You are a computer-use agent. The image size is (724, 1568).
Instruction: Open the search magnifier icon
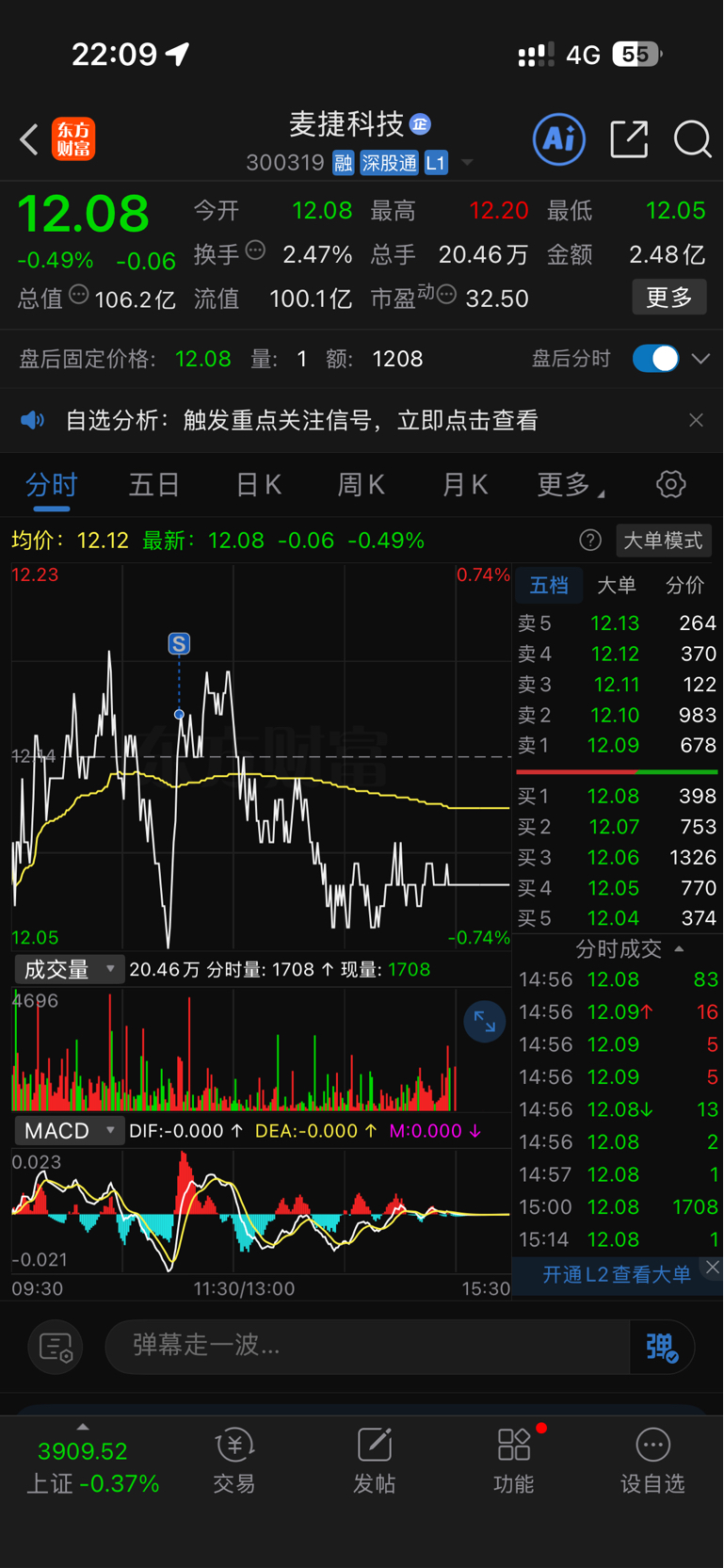(x=692, y=139)
